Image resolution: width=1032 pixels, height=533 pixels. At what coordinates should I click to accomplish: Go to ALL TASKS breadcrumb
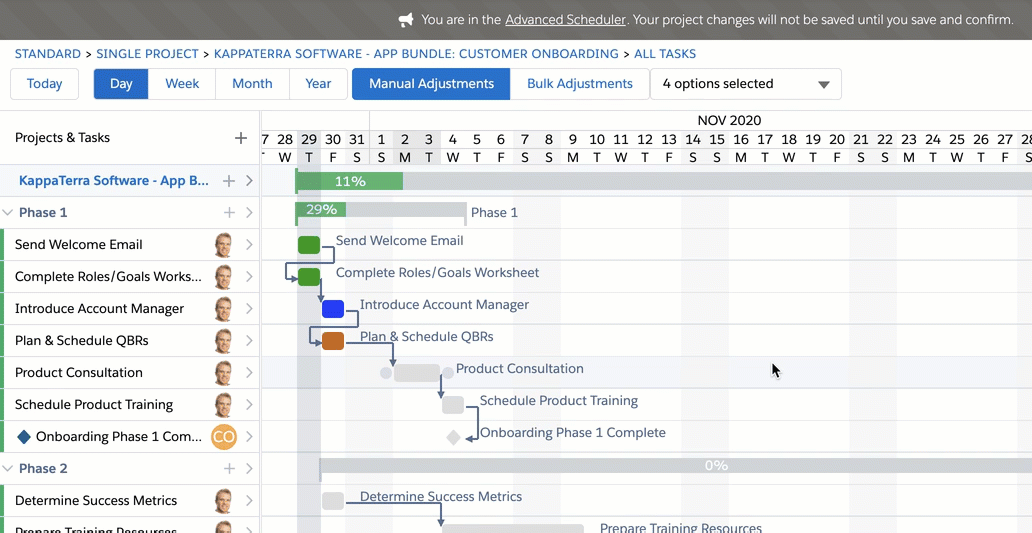(x=665, y=54)
